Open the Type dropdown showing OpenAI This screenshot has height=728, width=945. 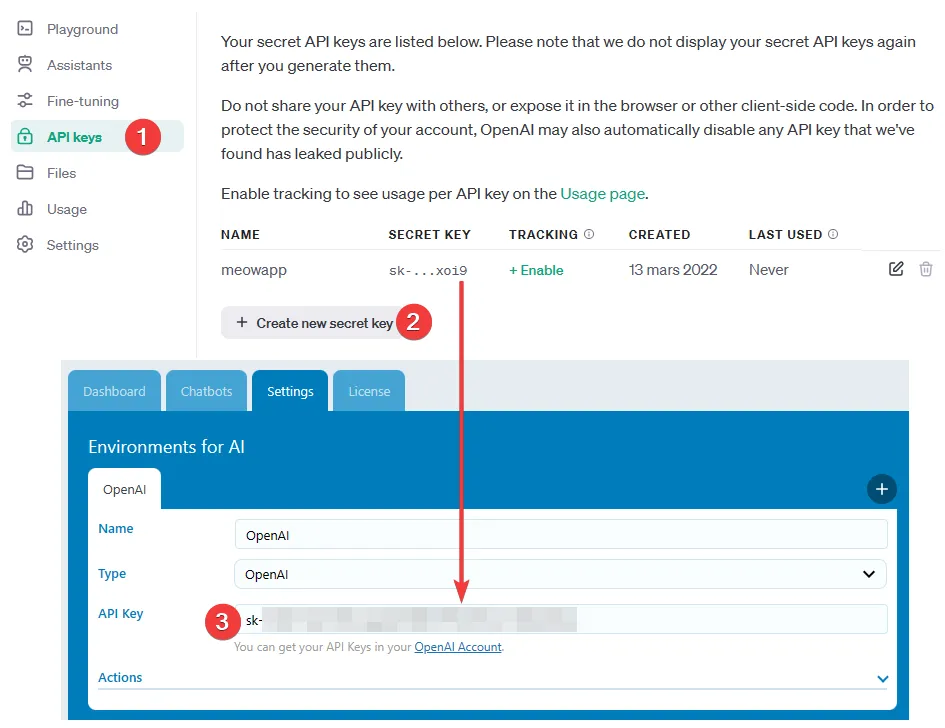[x=560, y=574]
